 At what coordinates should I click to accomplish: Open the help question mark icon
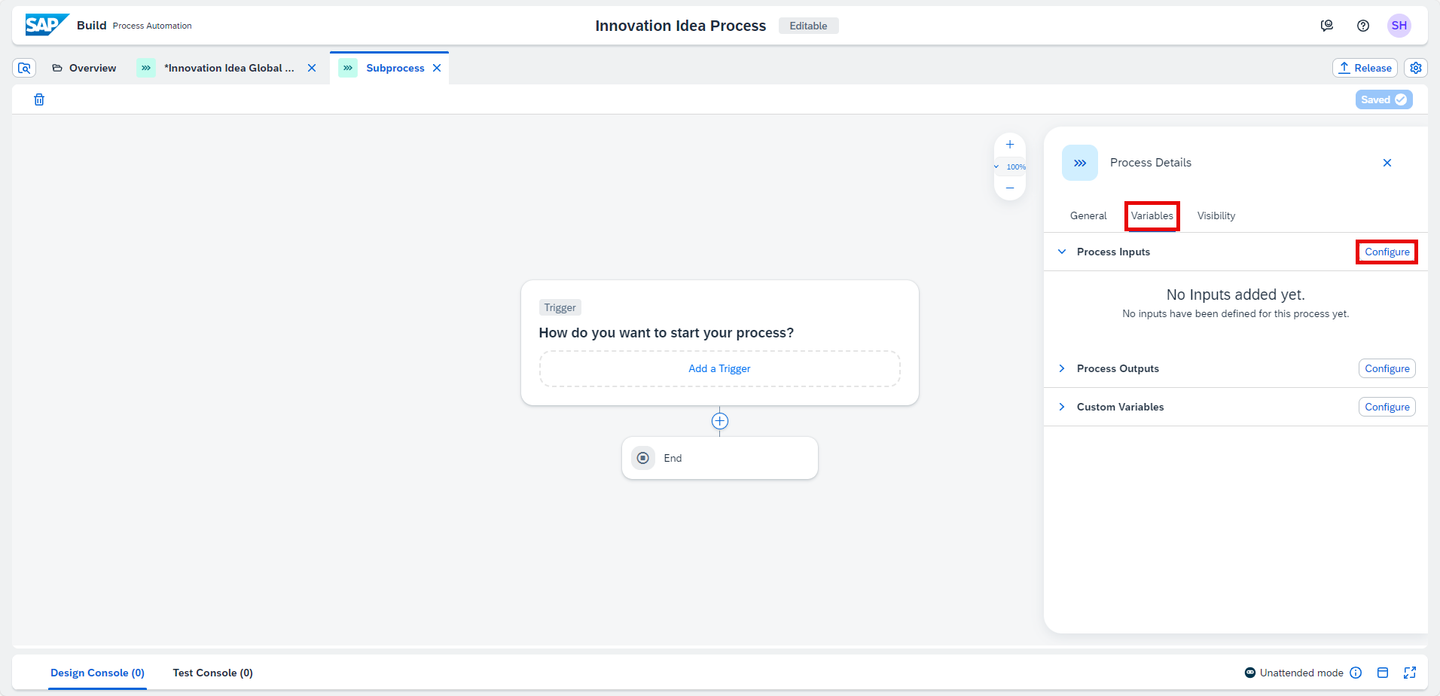1363,26
